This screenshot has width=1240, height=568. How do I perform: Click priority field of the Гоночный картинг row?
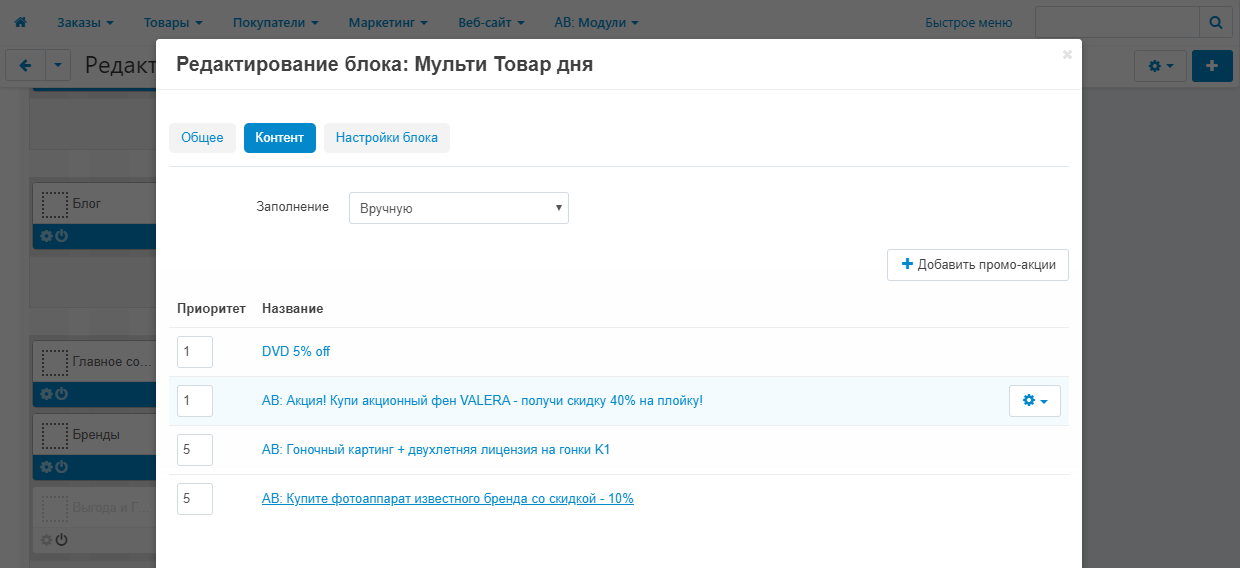tap(194, 450)
